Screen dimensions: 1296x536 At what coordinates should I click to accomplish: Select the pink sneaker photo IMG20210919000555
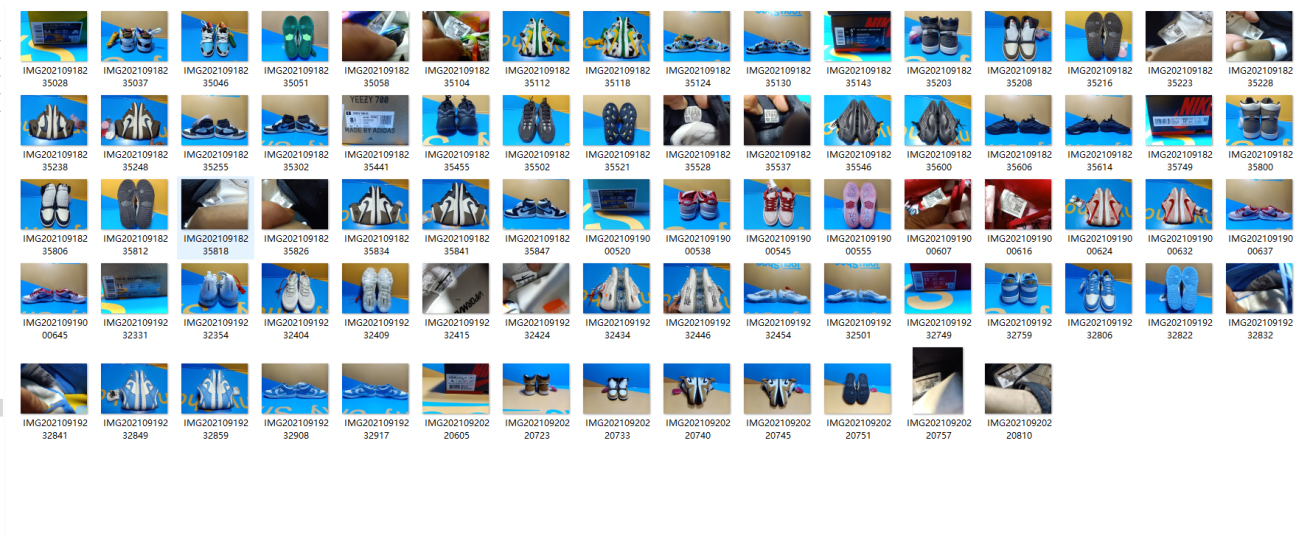858,205
